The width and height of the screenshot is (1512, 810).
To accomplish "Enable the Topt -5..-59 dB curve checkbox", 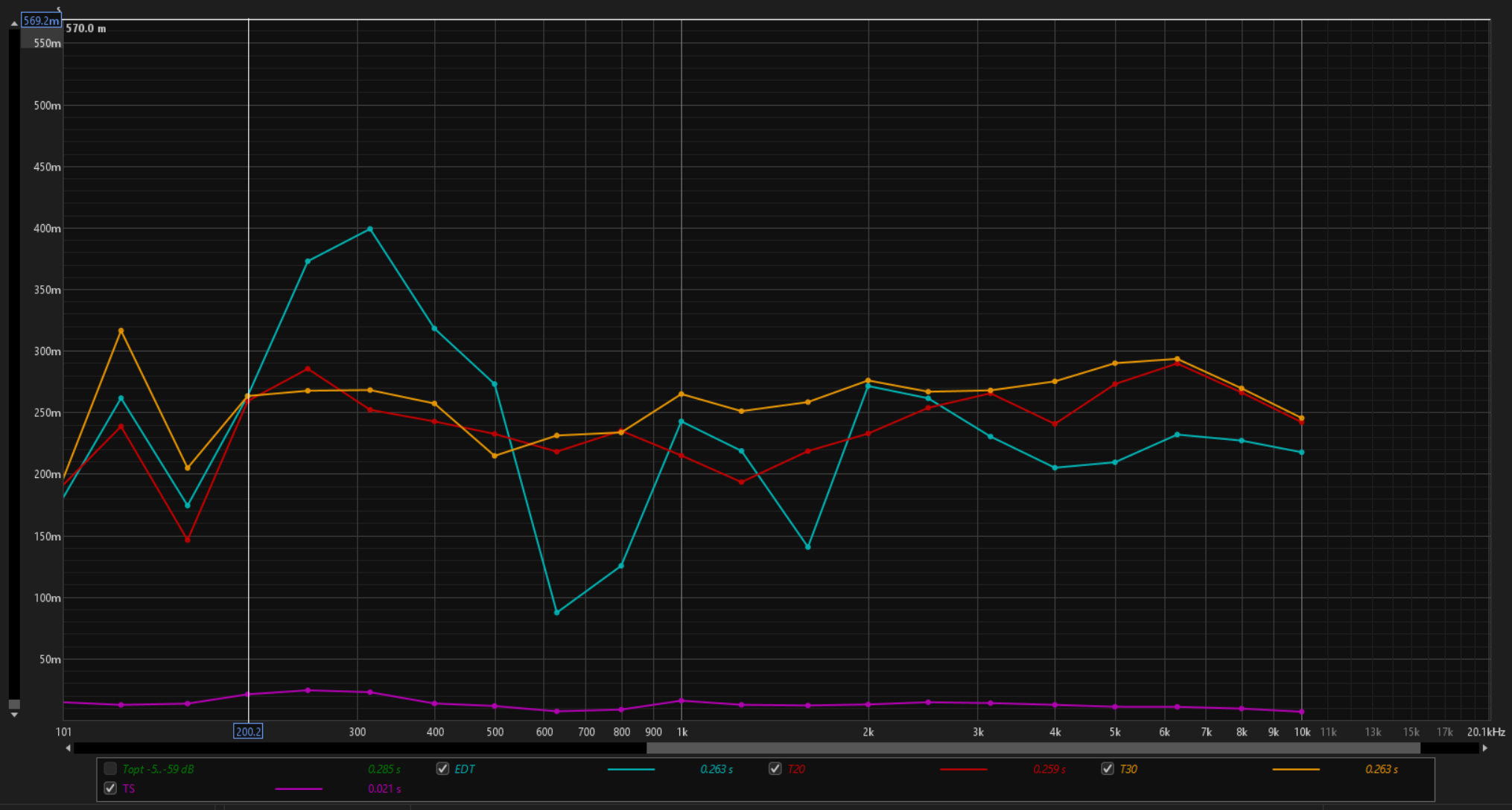I will (x=110, y=769).
